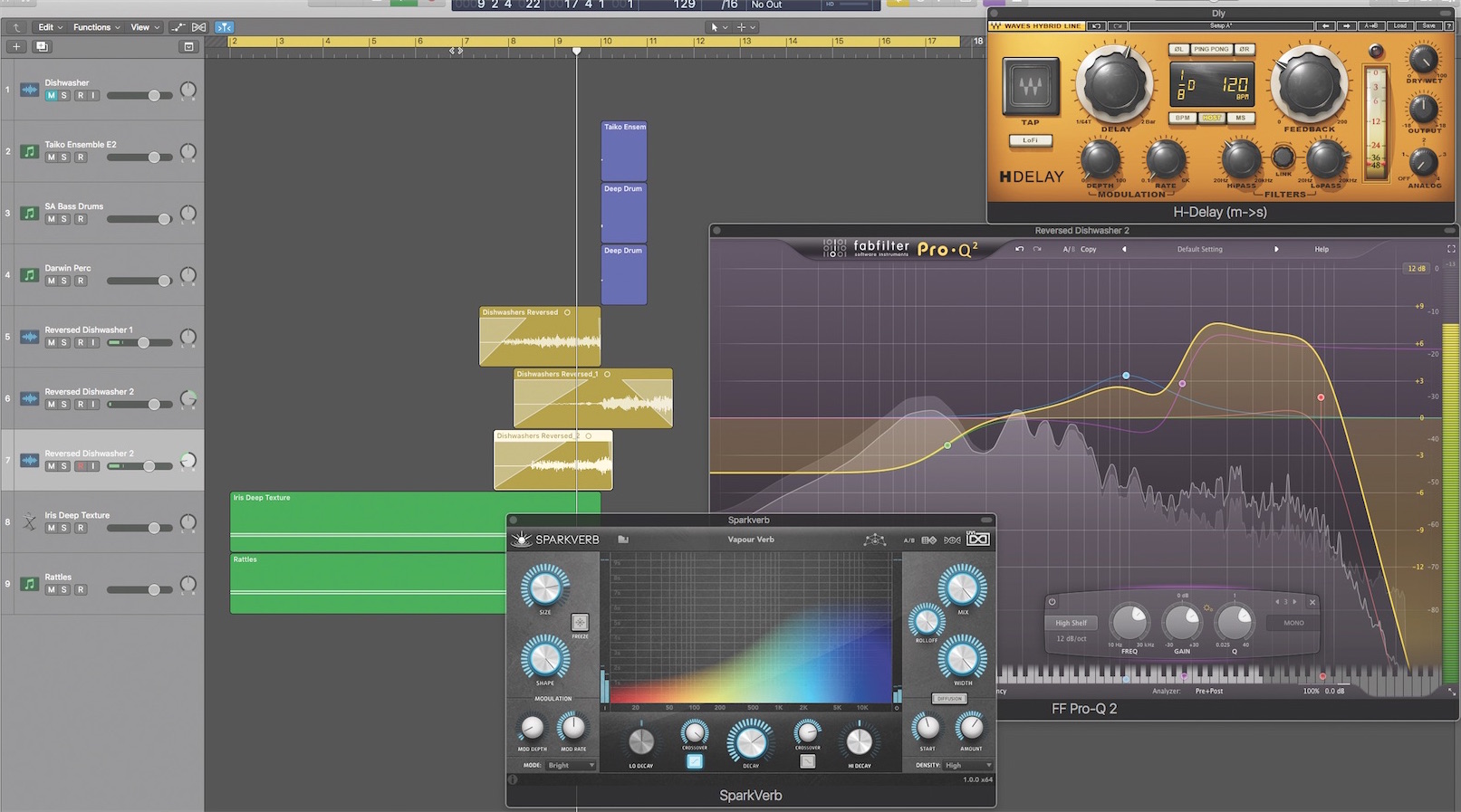Click the H-Delay Save button

coord(1428,26)
